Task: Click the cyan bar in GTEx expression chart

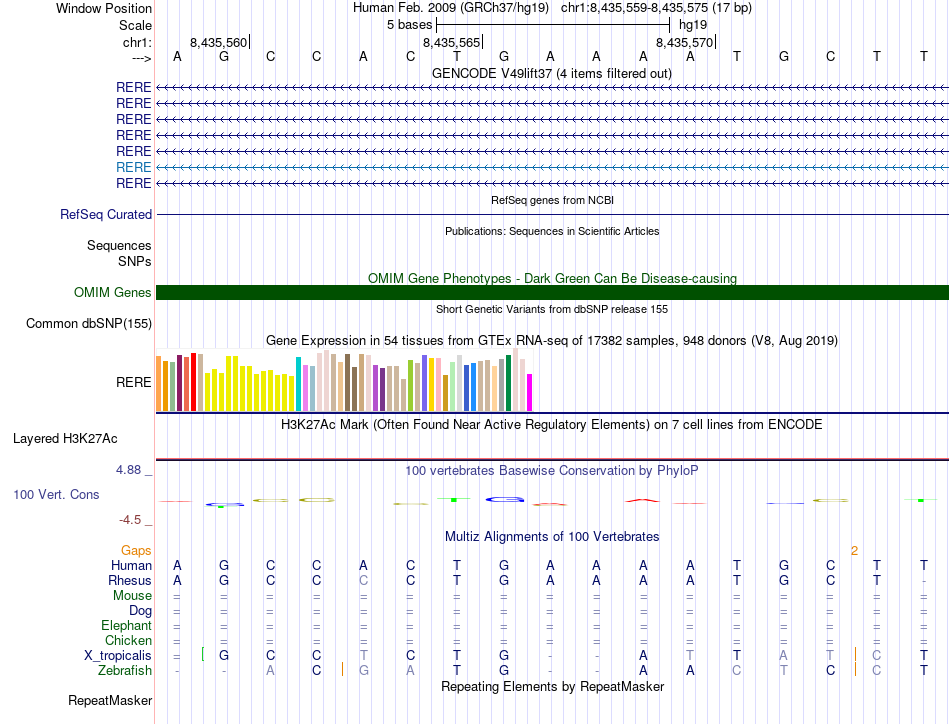Action: [x=298, y=383]
